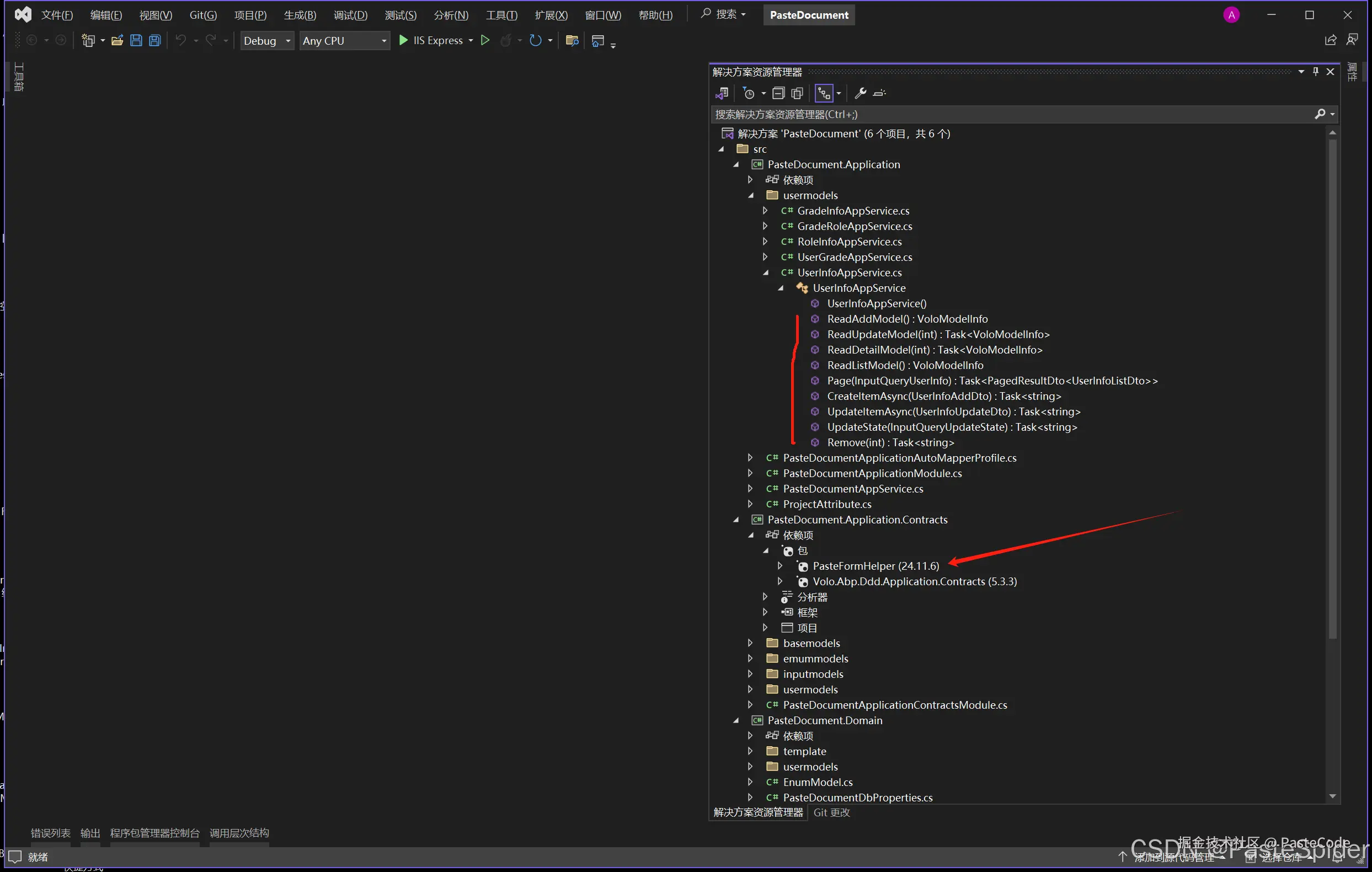Open the Debug configuration dropdown
This screenshot has width=1372, height=872.
pyautogui.click(x=266, y=40)
